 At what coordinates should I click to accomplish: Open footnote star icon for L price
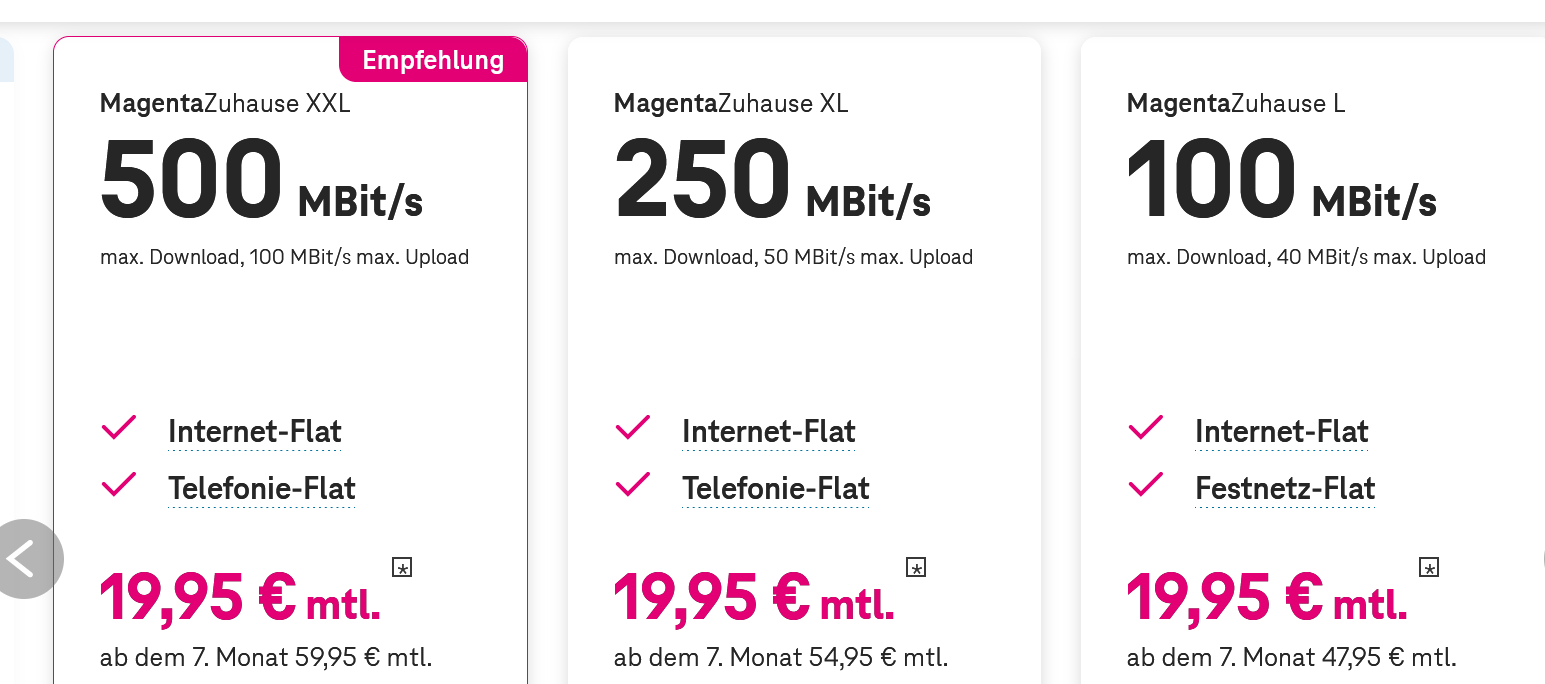tap(1429, 568)
